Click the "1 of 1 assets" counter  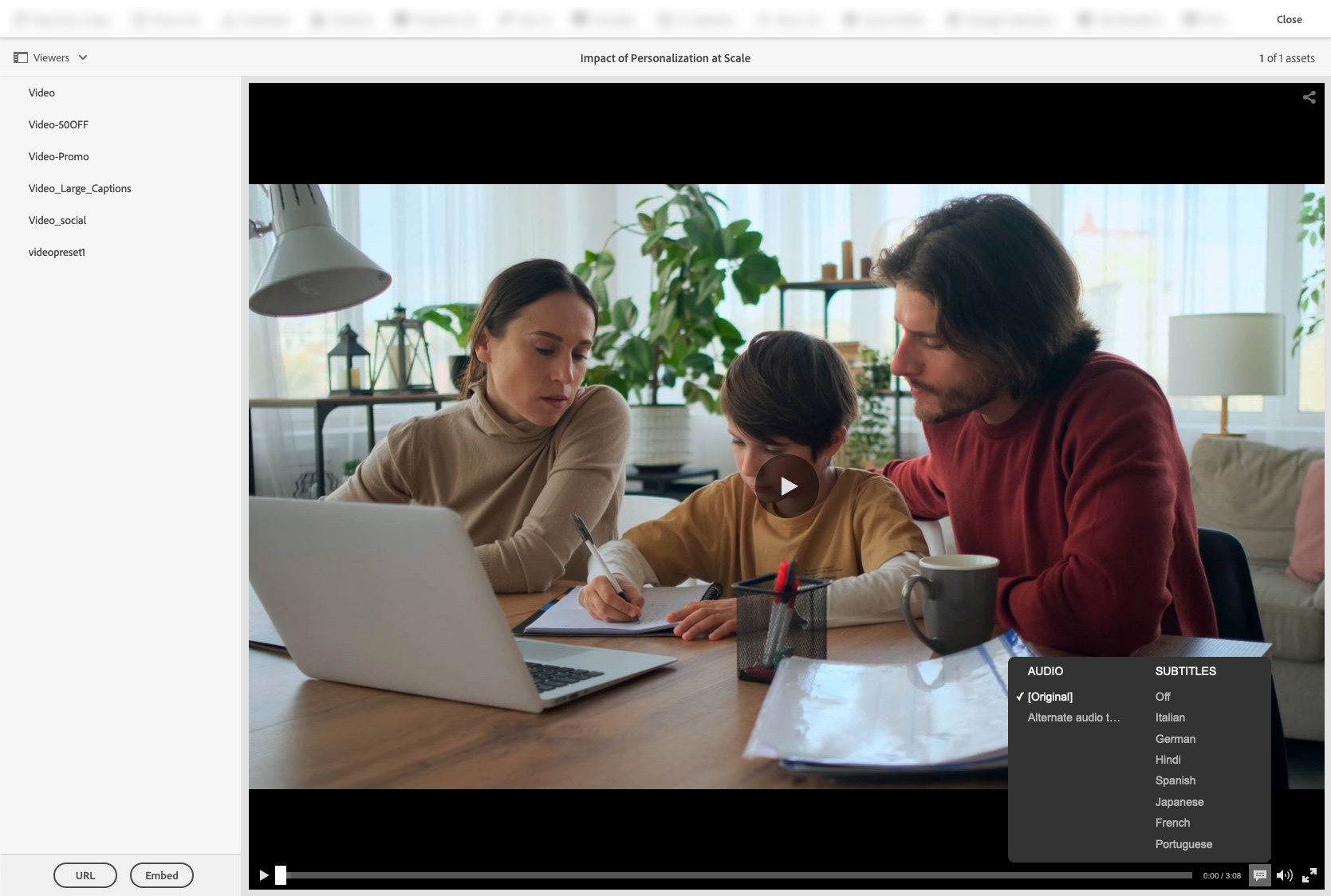tap(1286, 58)
